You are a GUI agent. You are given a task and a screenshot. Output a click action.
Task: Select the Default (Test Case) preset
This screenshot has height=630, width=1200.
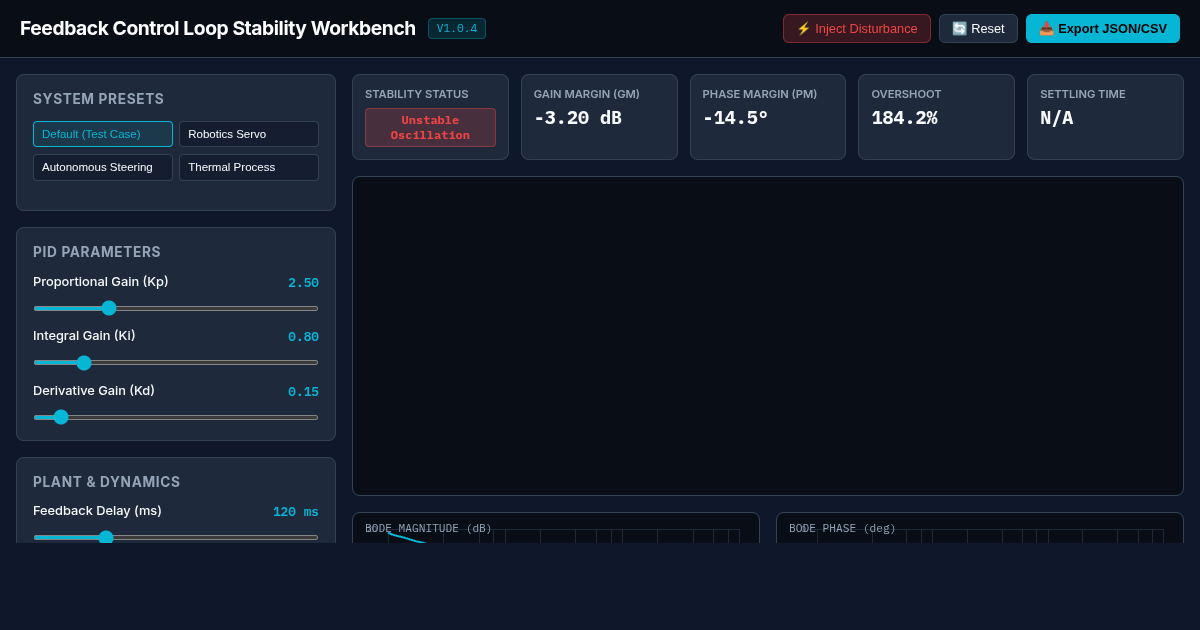click(x=103, y=134)
